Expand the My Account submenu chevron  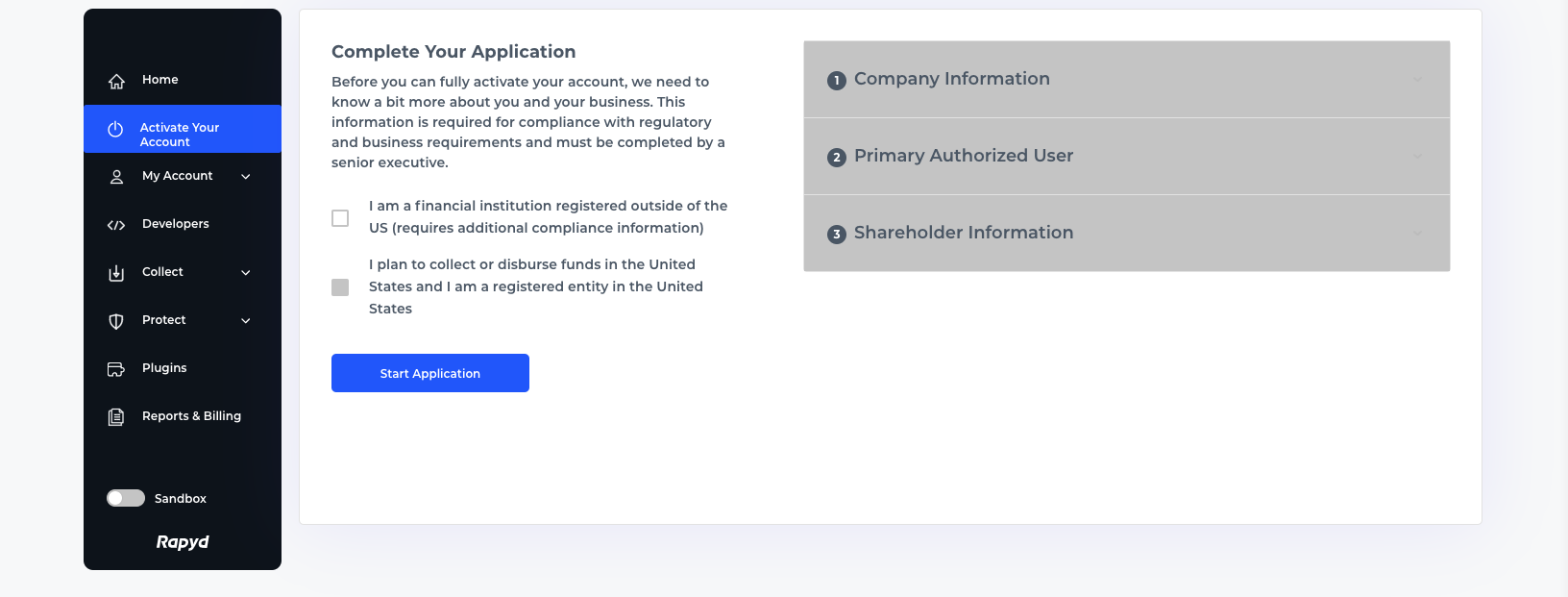click(246, 177)
